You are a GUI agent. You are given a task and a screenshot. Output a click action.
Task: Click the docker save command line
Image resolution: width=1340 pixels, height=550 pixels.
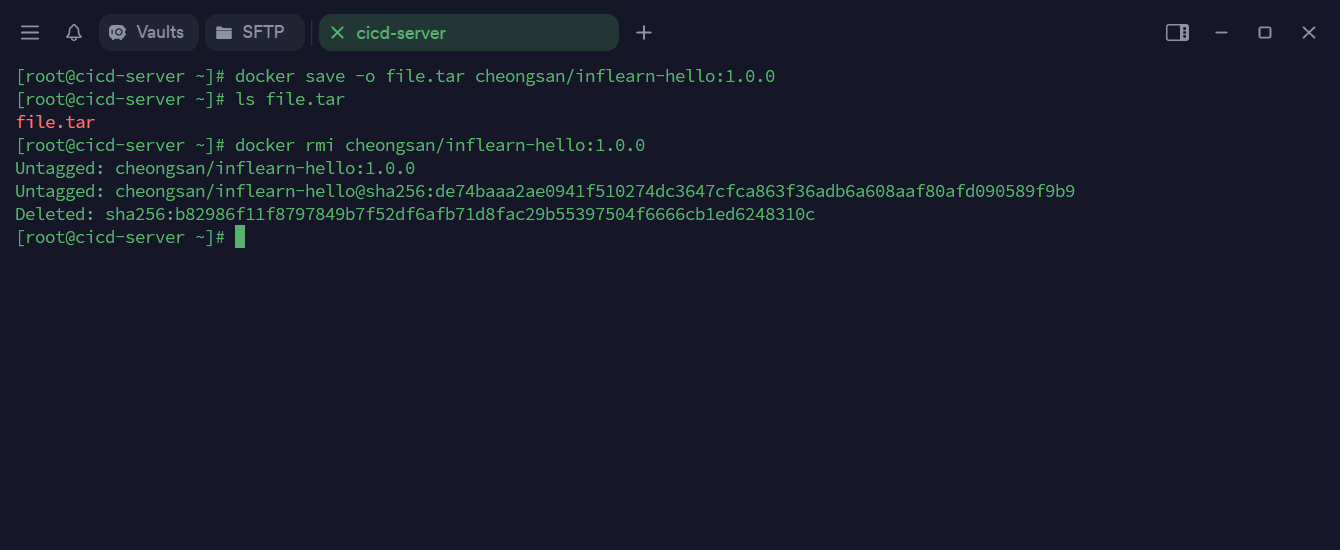pos(505,76)
